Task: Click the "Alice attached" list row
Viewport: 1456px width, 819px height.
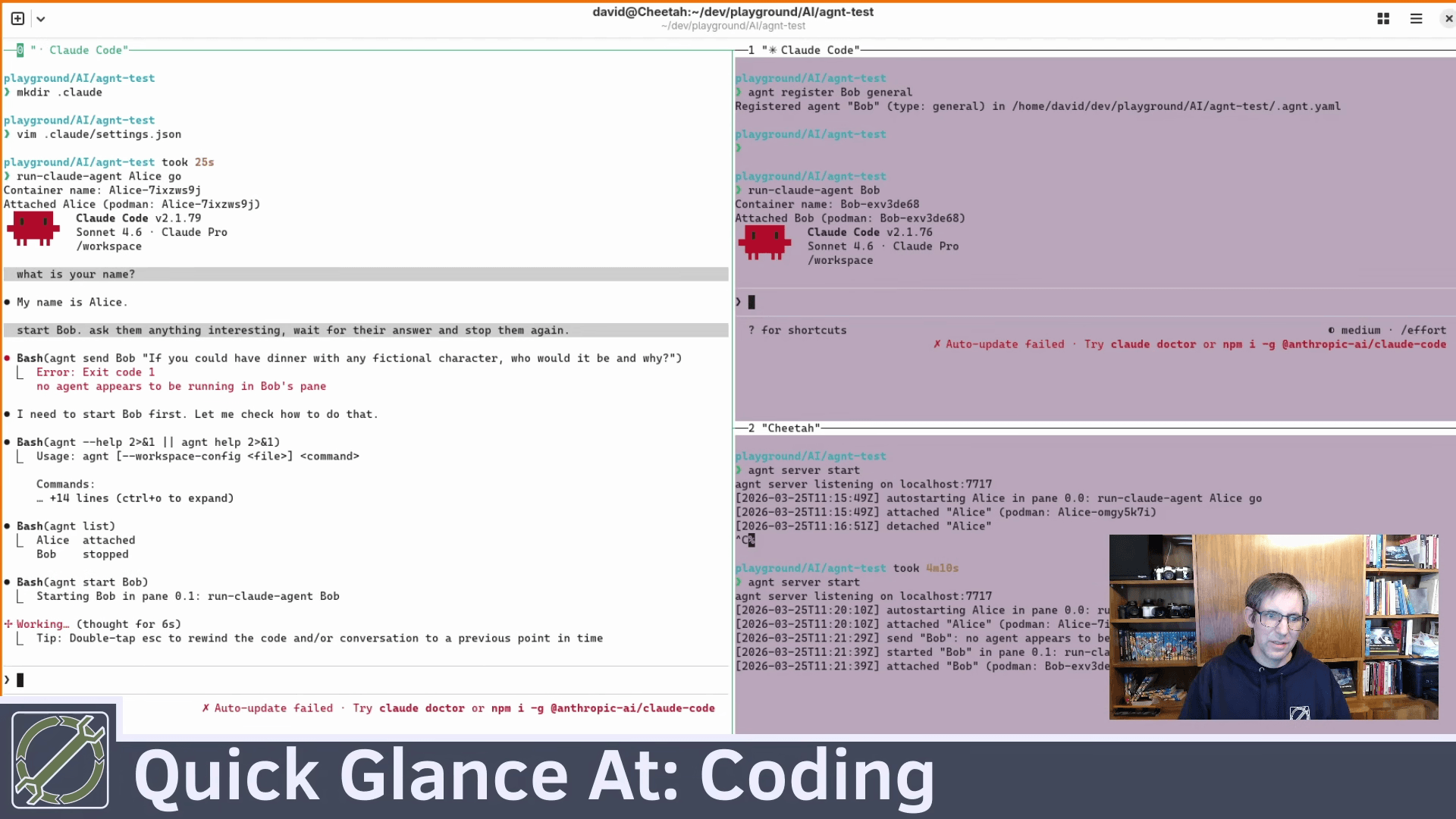Action: [86, 541]
